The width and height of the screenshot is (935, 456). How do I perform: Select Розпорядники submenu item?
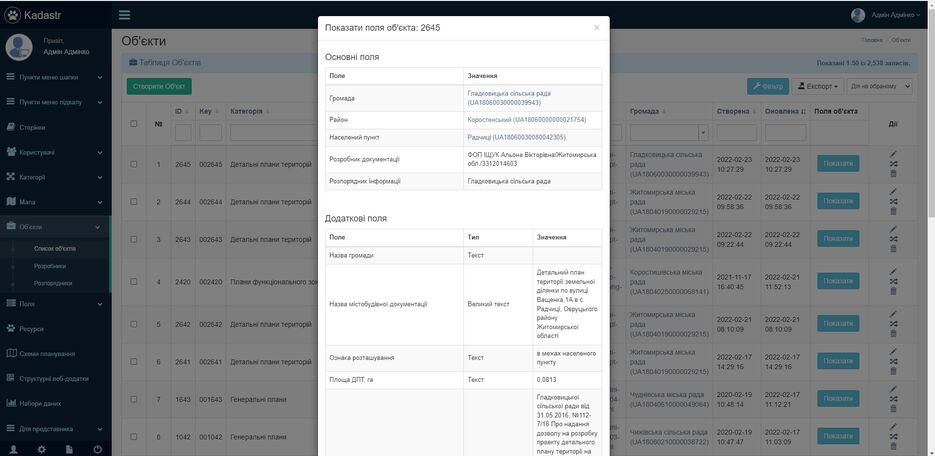pos(53,284)
